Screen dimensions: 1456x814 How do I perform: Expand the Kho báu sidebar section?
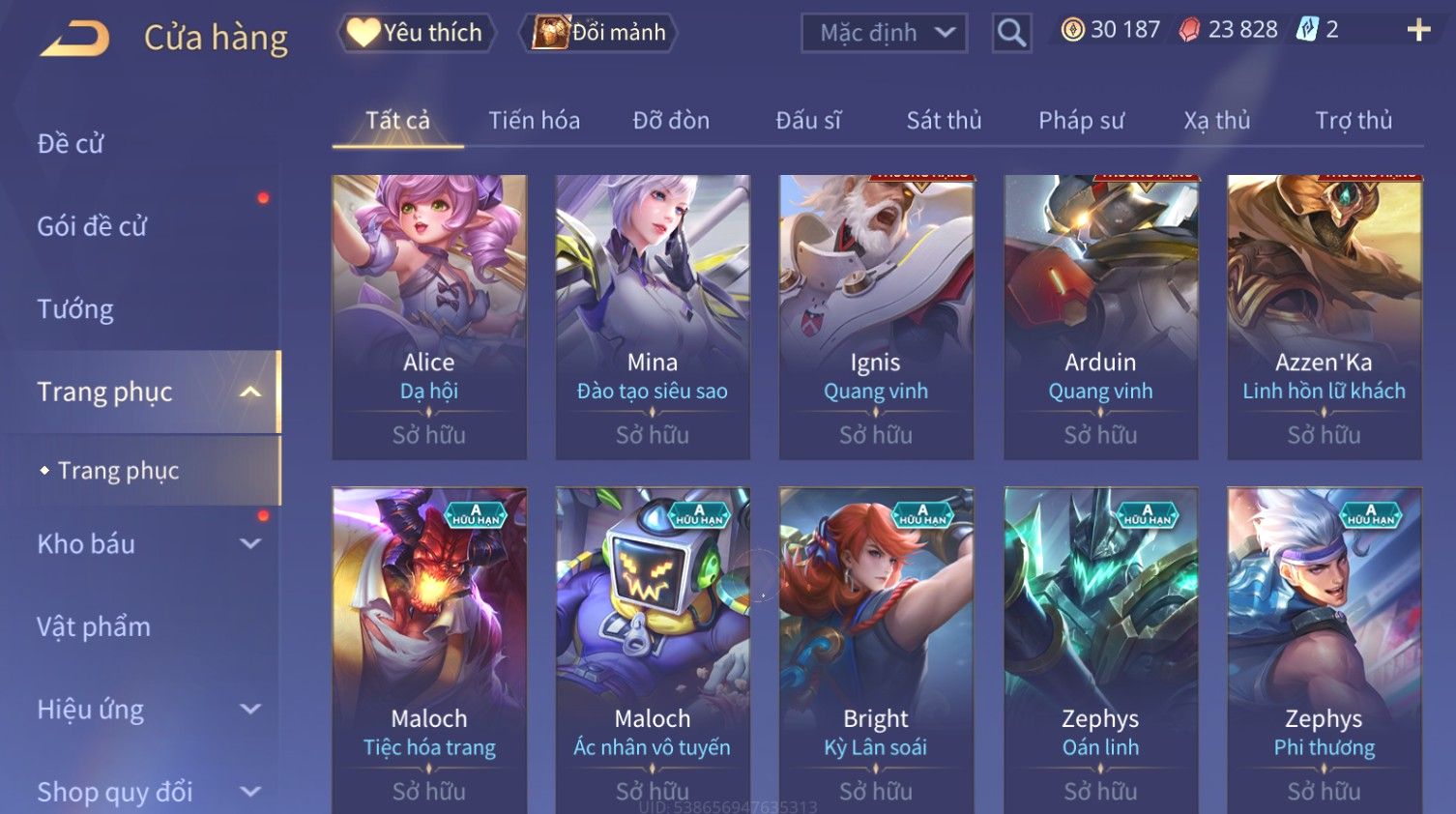coord(250,544)
